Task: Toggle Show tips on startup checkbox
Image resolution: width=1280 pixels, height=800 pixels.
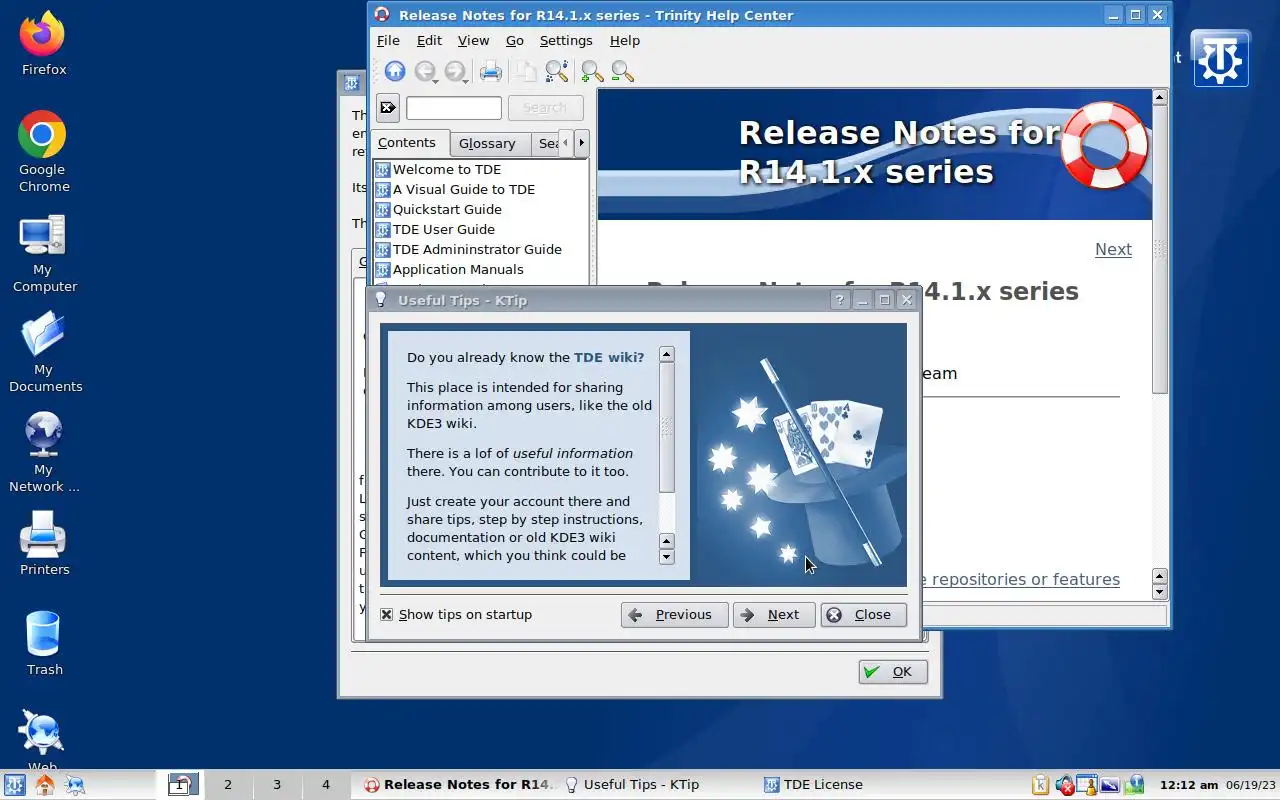Action: coord(386,614)
